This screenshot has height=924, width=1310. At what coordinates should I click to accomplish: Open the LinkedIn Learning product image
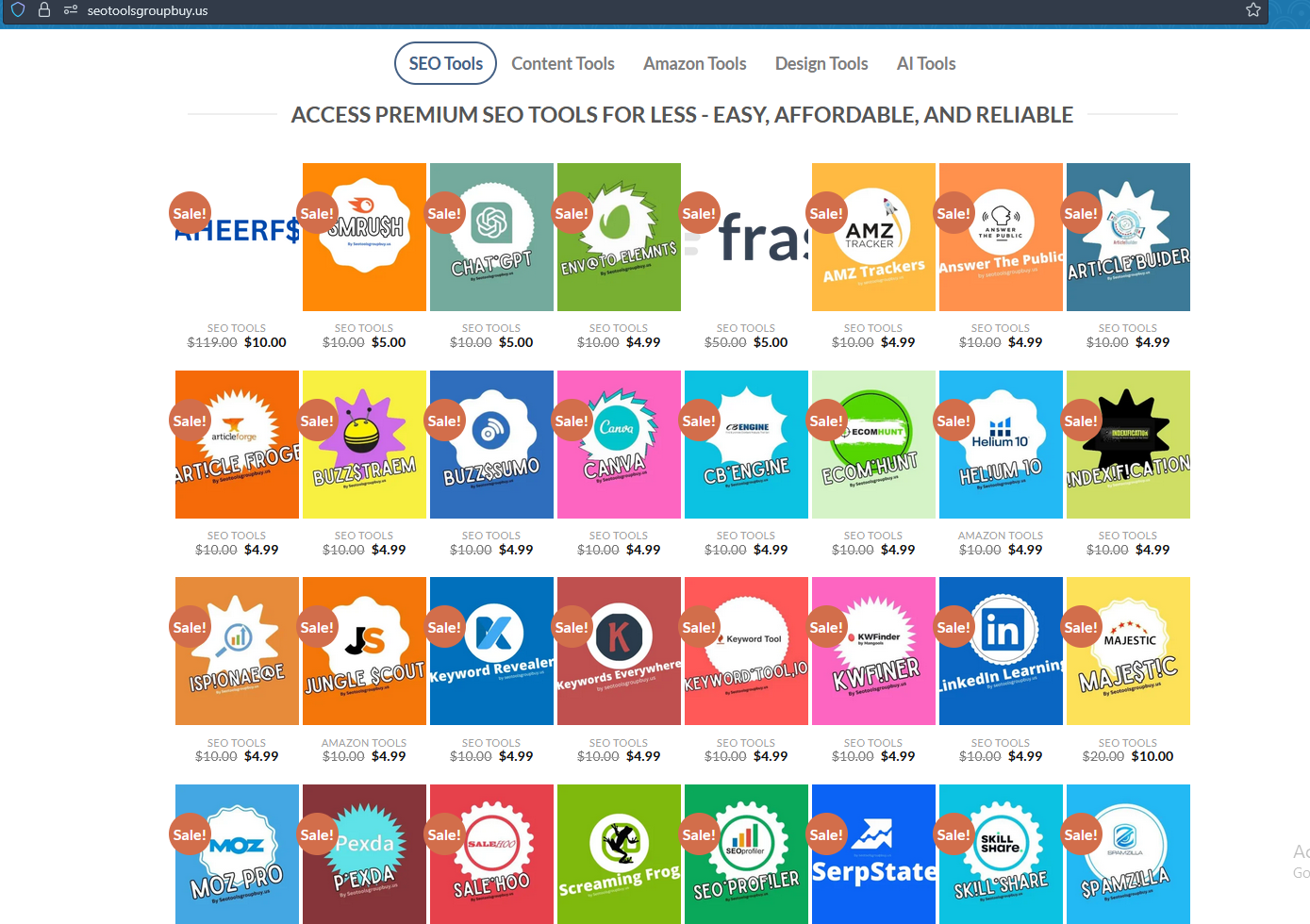1001,651
